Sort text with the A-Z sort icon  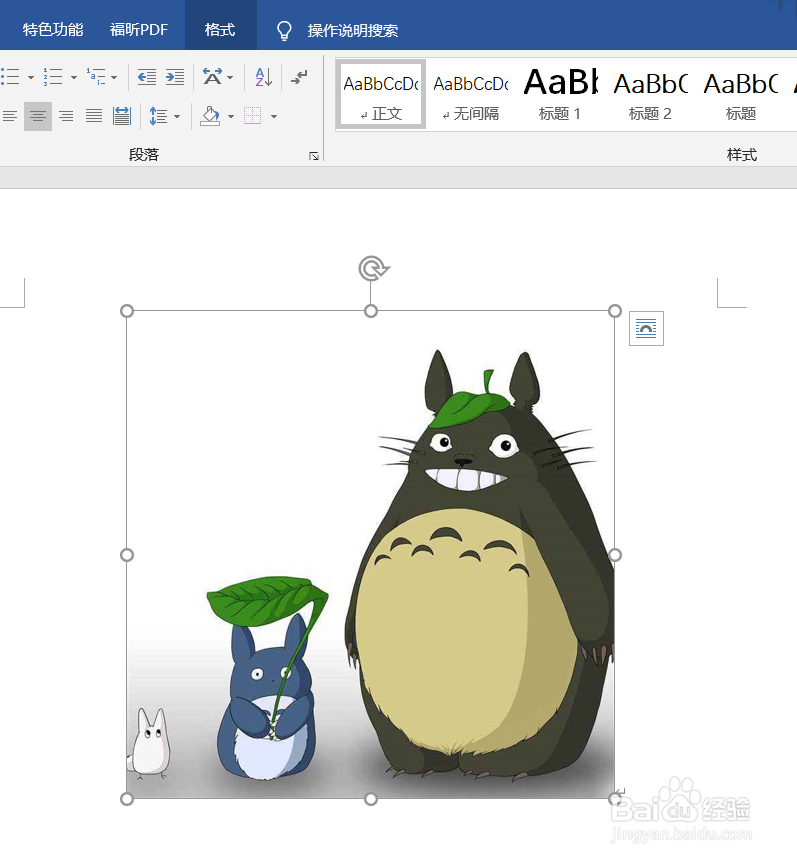tap(264, 77)
